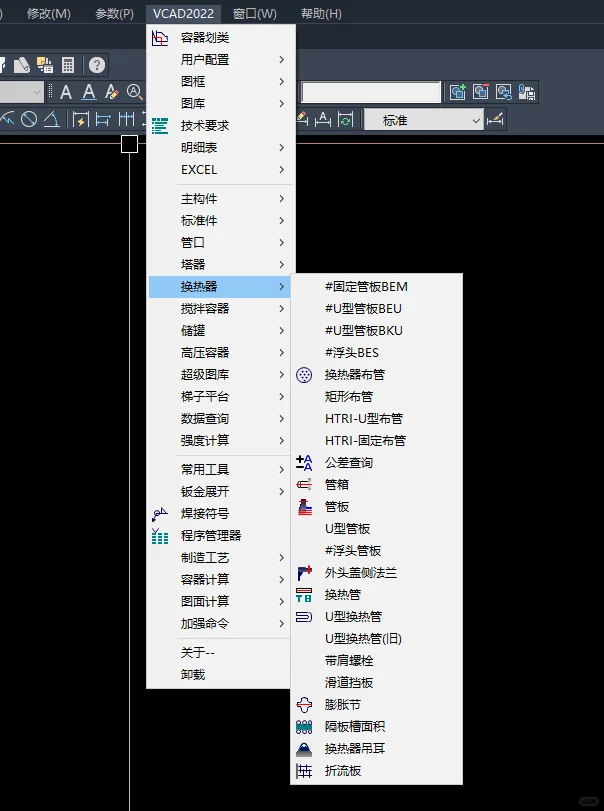Expand the 图框 submenu

pyautogui.click(x=221, y=82)
